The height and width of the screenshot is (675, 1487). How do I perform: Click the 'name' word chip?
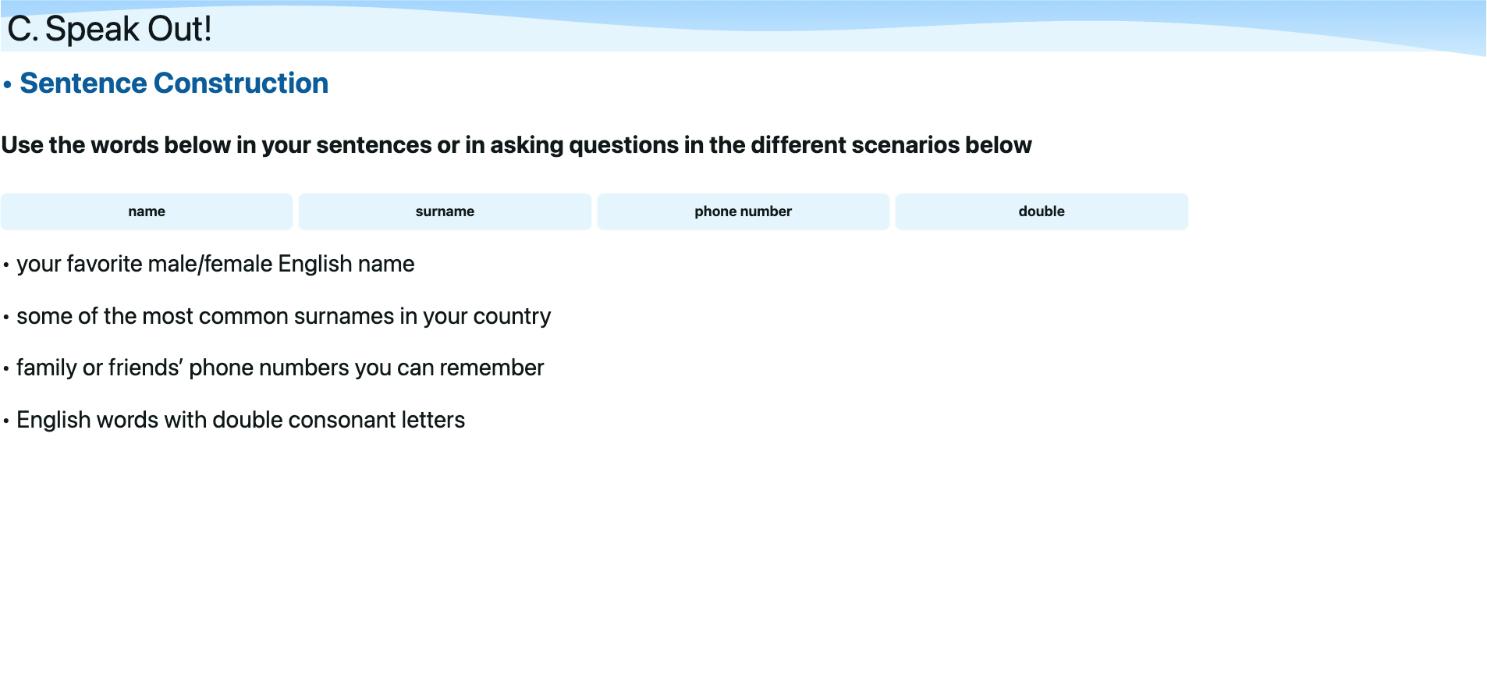147,211
